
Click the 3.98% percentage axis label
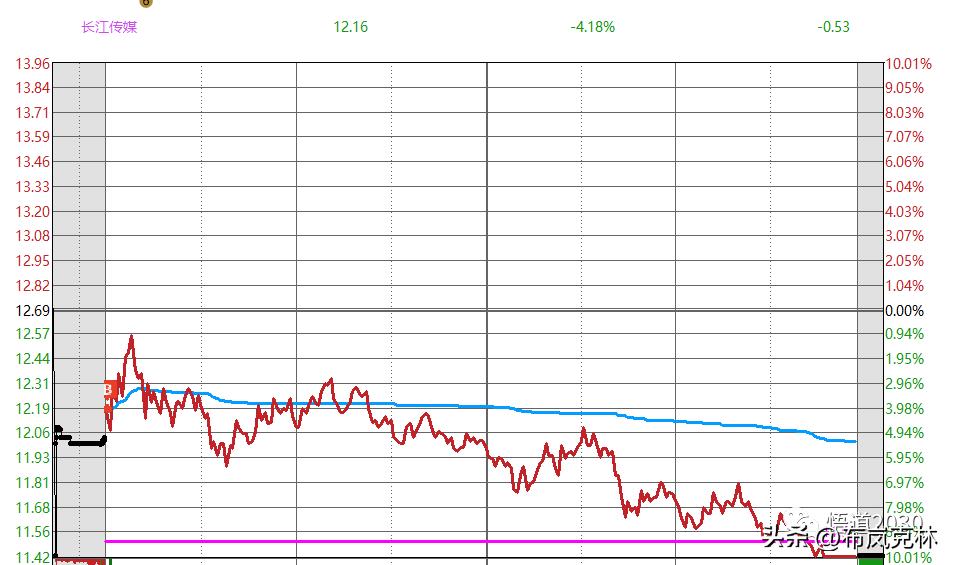(x=904, y=409)
